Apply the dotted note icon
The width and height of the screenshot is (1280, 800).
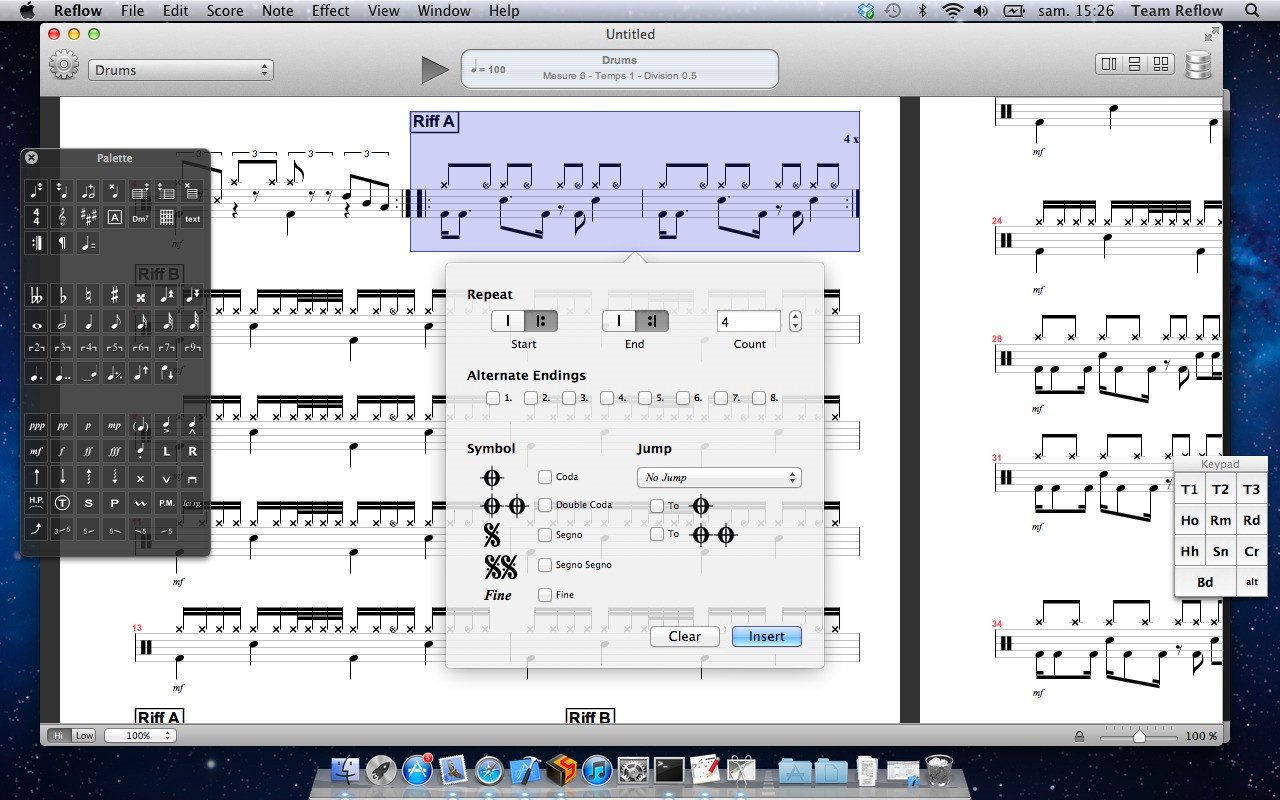tap(37, 373)
